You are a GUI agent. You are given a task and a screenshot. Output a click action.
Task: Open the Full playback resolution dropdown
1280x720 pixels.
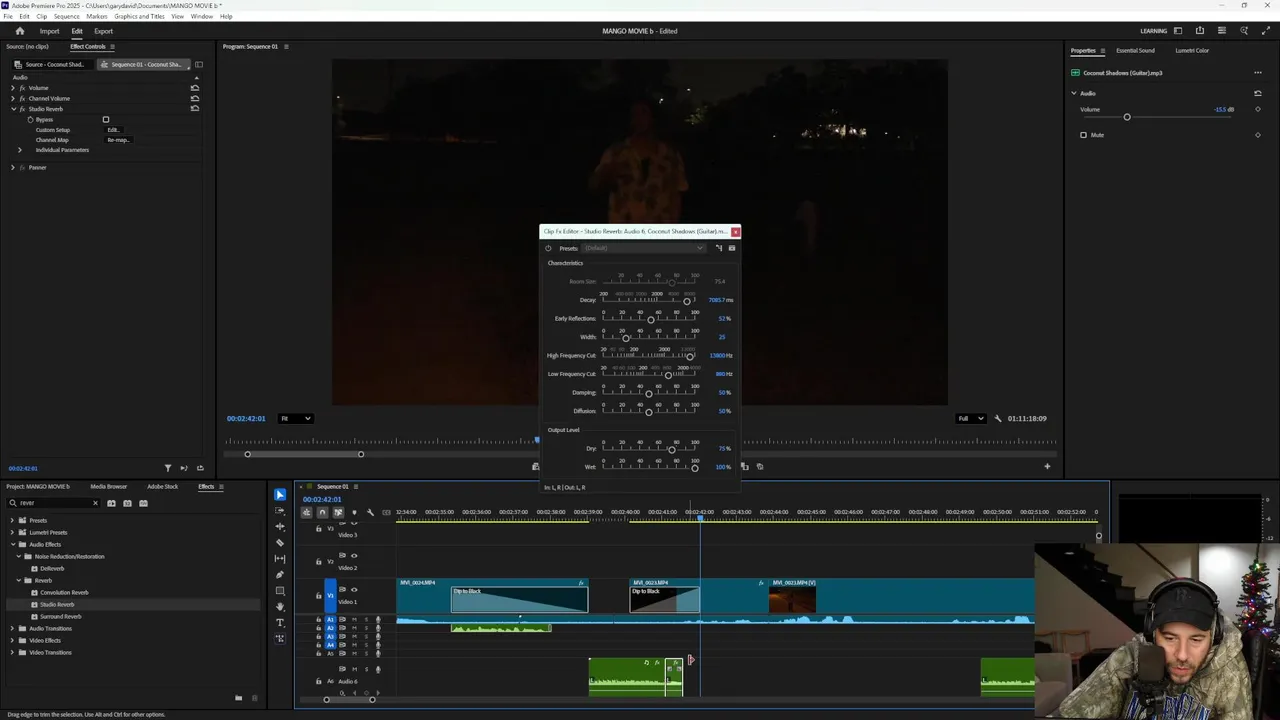[970, 418]
